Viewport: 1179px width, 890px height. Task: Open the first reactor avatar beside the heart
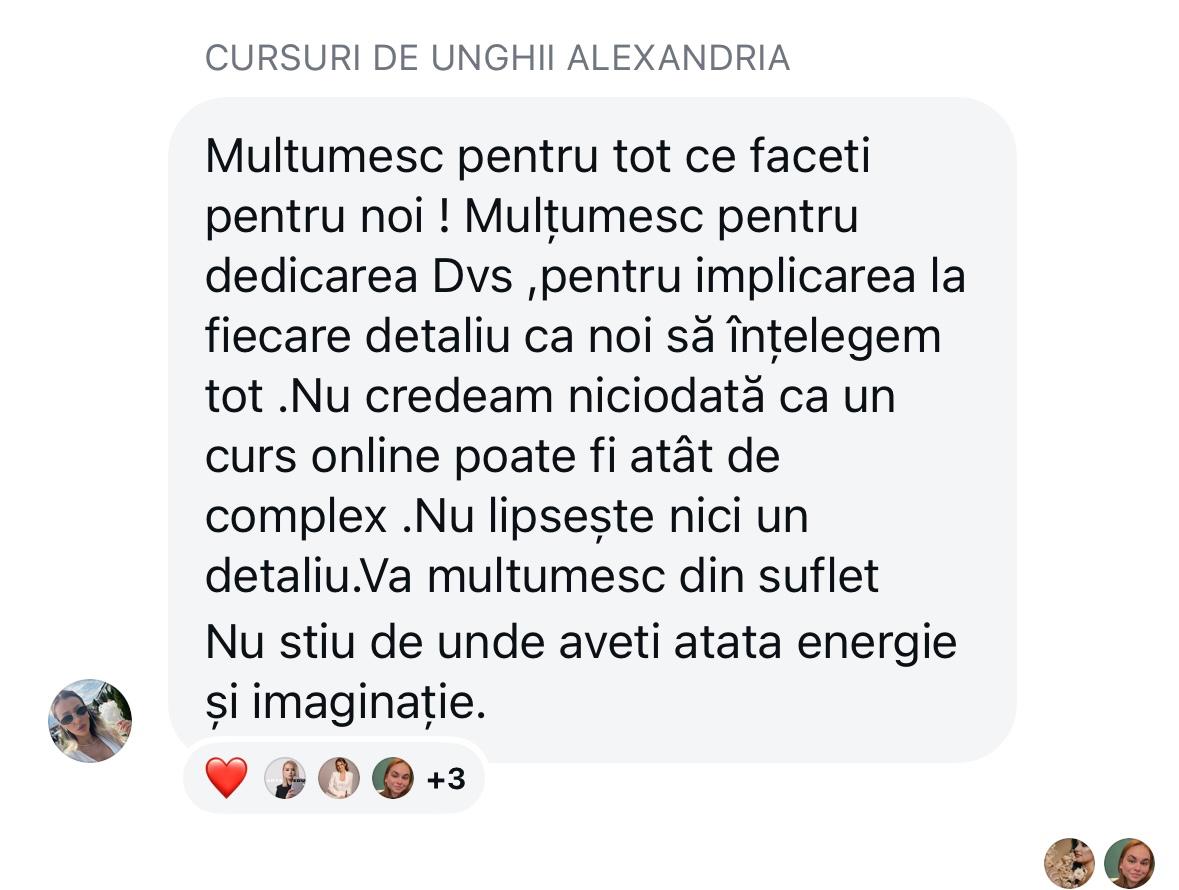[286, 778]
